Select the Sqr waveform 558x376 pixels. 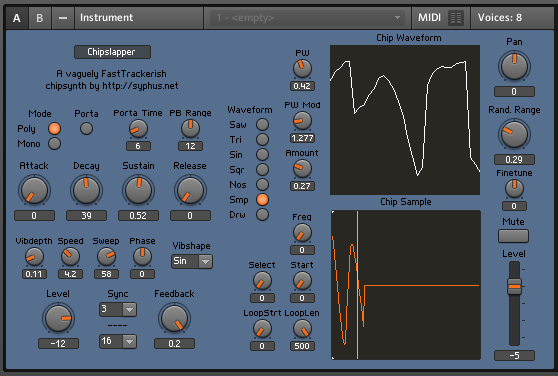coord(262,170)
